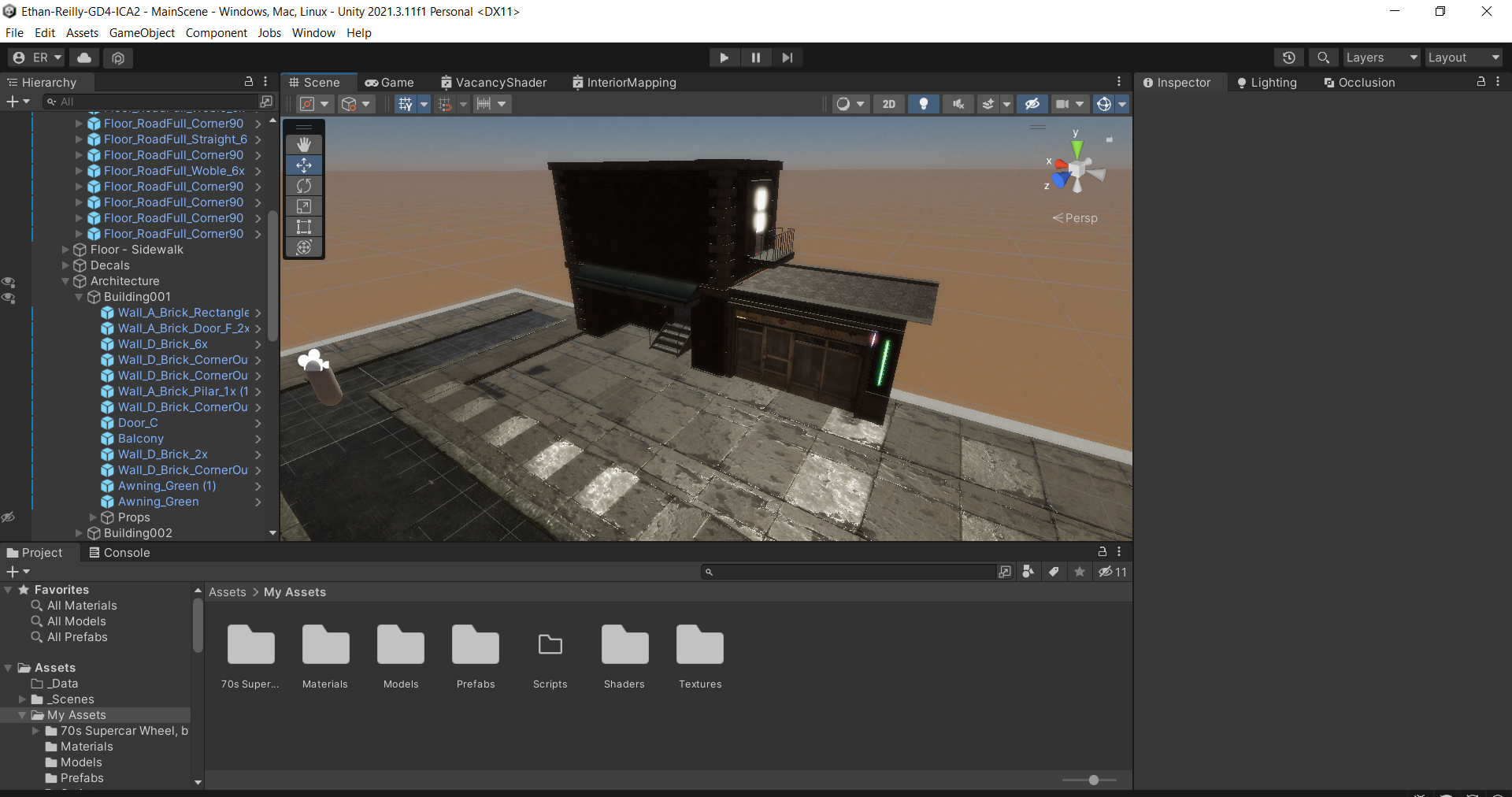Screen dimensions: 1512x797
Task: Select the Rect transform tool
Action: tap(304, 227)
